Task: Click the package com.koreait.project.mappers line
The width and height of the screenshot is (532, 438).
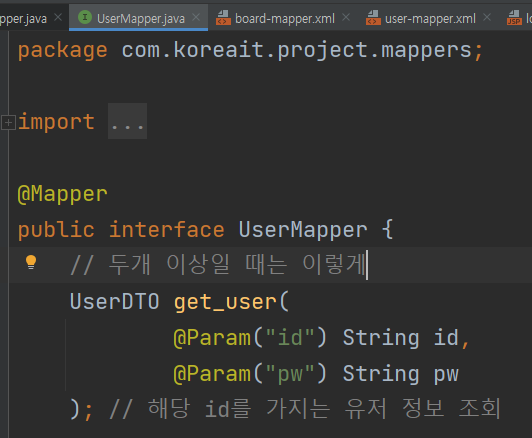Action: (250, 51)
